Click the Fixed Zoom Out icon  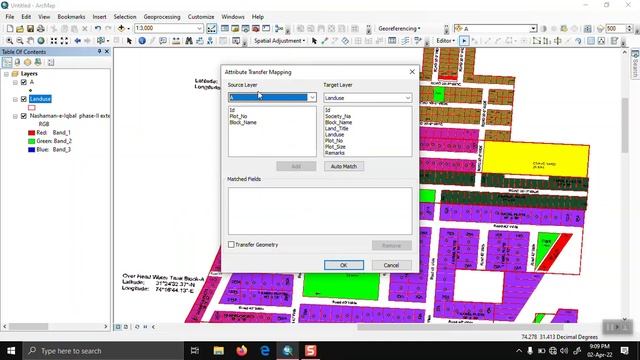tap(64, 41)
